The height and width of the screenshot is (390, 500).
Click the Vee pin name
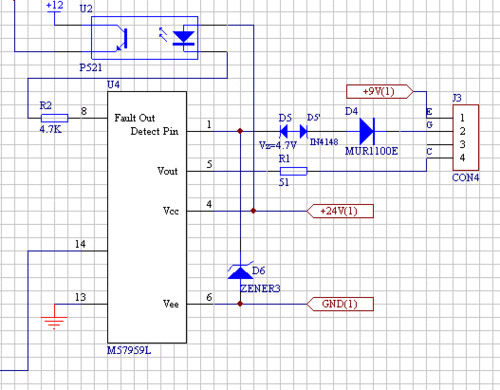pos(171,304)
